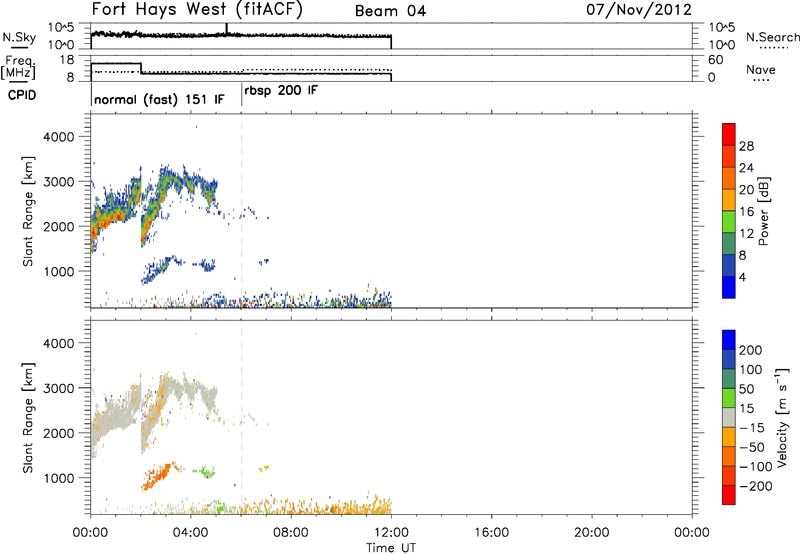Click the 'N.Sky' axis label
Viewport: 800px width, 554px height.
point(19,37)
